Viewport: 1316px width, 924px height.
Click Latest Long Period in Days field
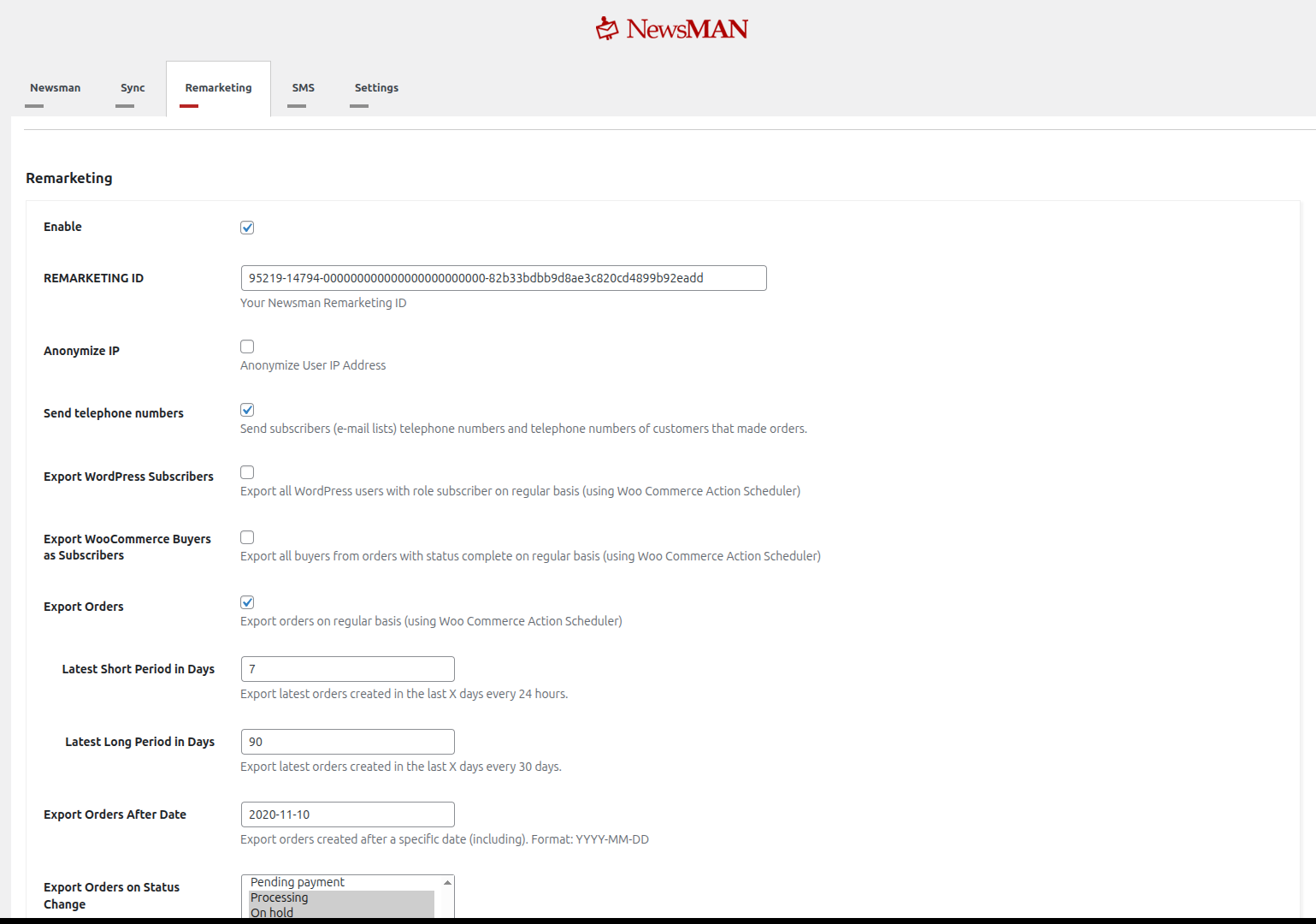coord(348,742)
